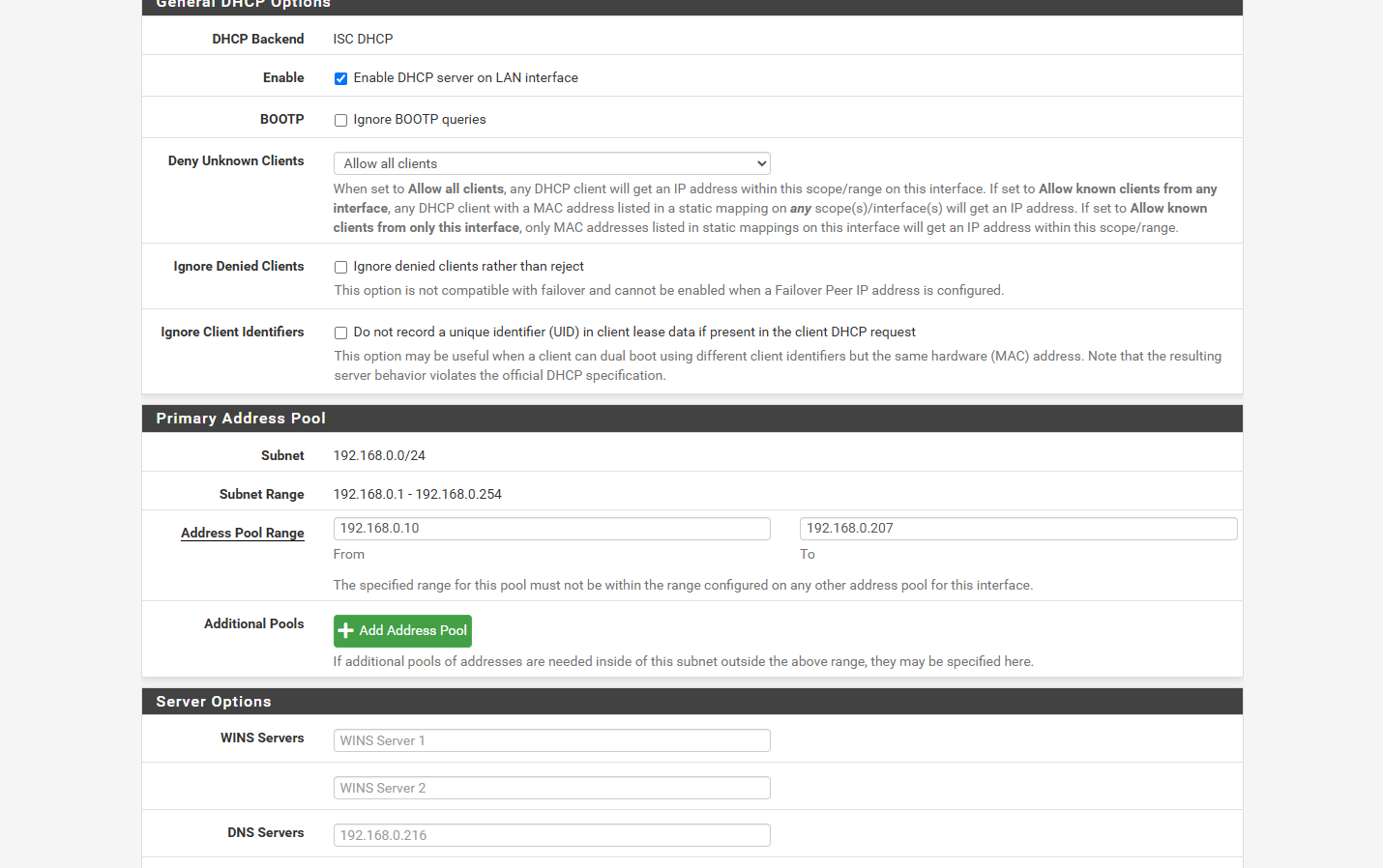
Task: Click into the WINS Server 2 field
Action: point(551,788)
